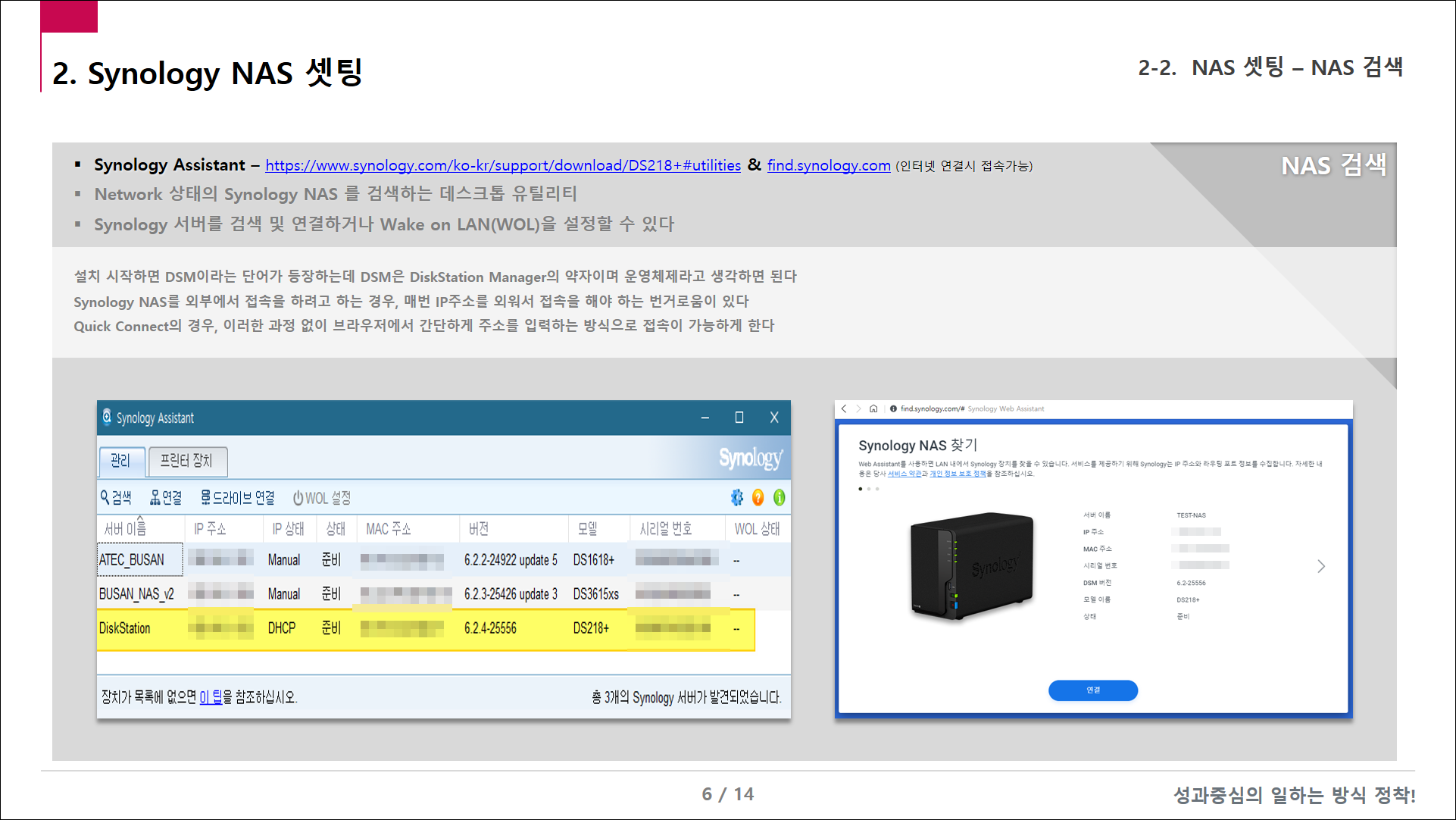Click the 검색 search toolbar icon
The width and height of the screenshot is (1456, 820).
click(105, 498)
